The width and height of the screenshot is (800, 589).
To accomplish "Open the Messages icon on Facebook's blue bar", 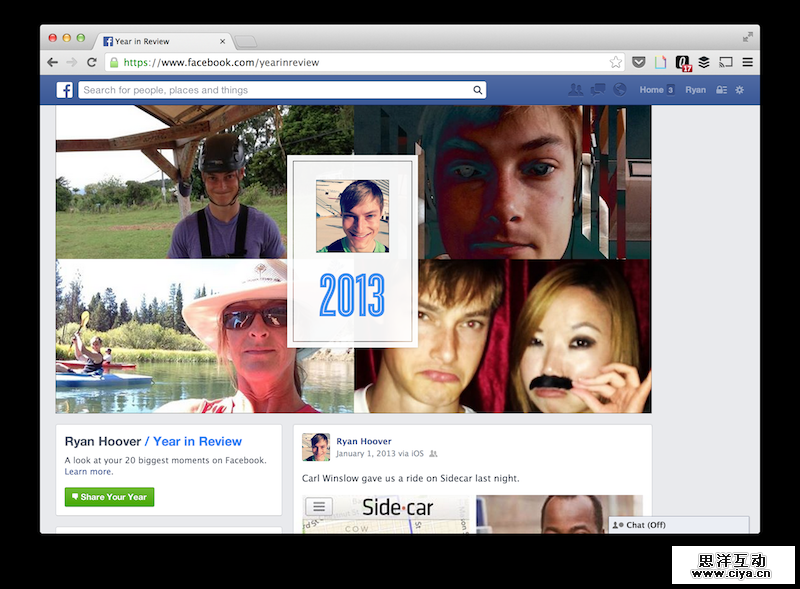I will pos(597,89).
